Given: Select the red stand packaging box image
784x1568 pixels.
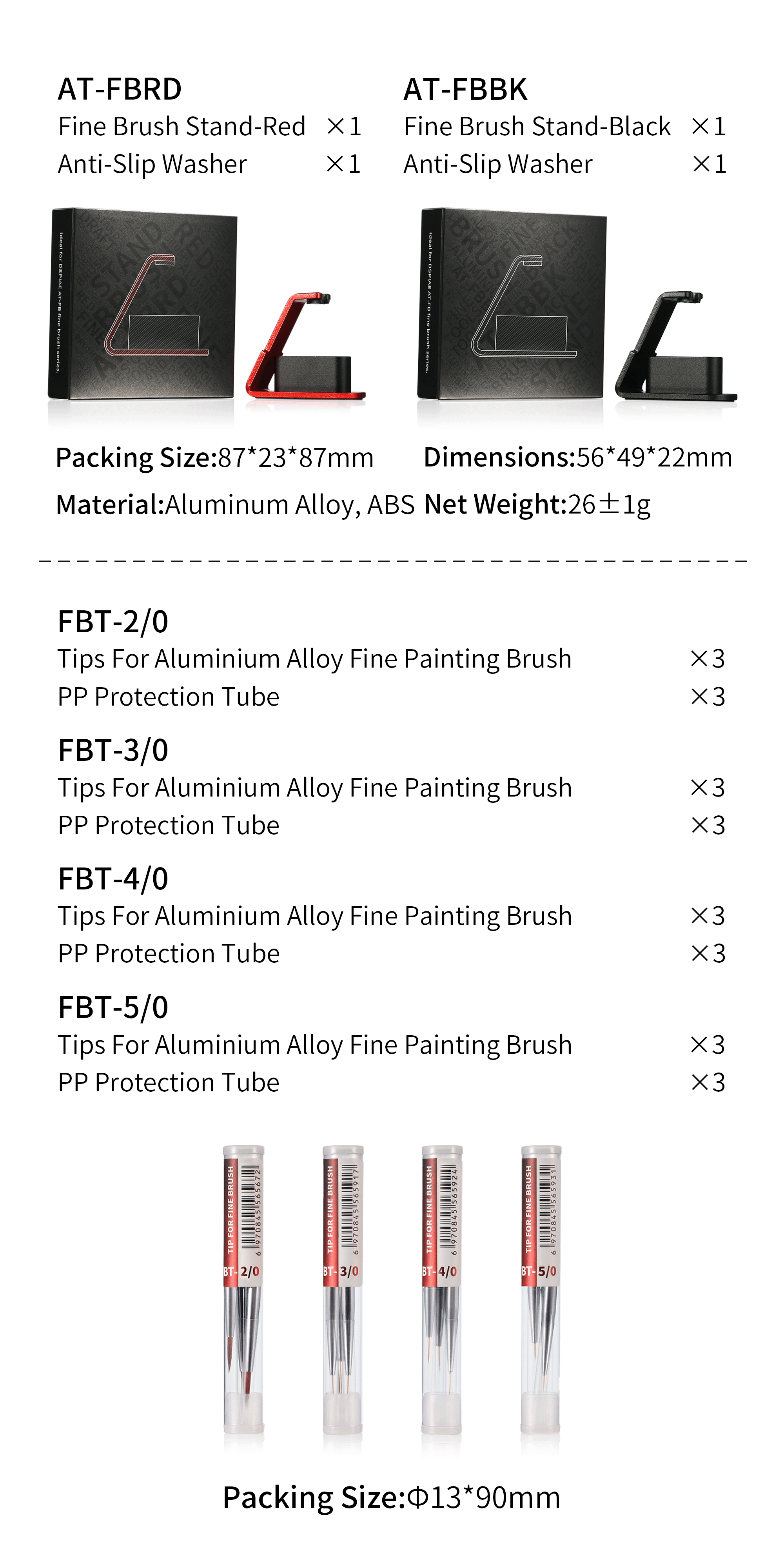Looking at the screenshot, I should coord(143,304).
